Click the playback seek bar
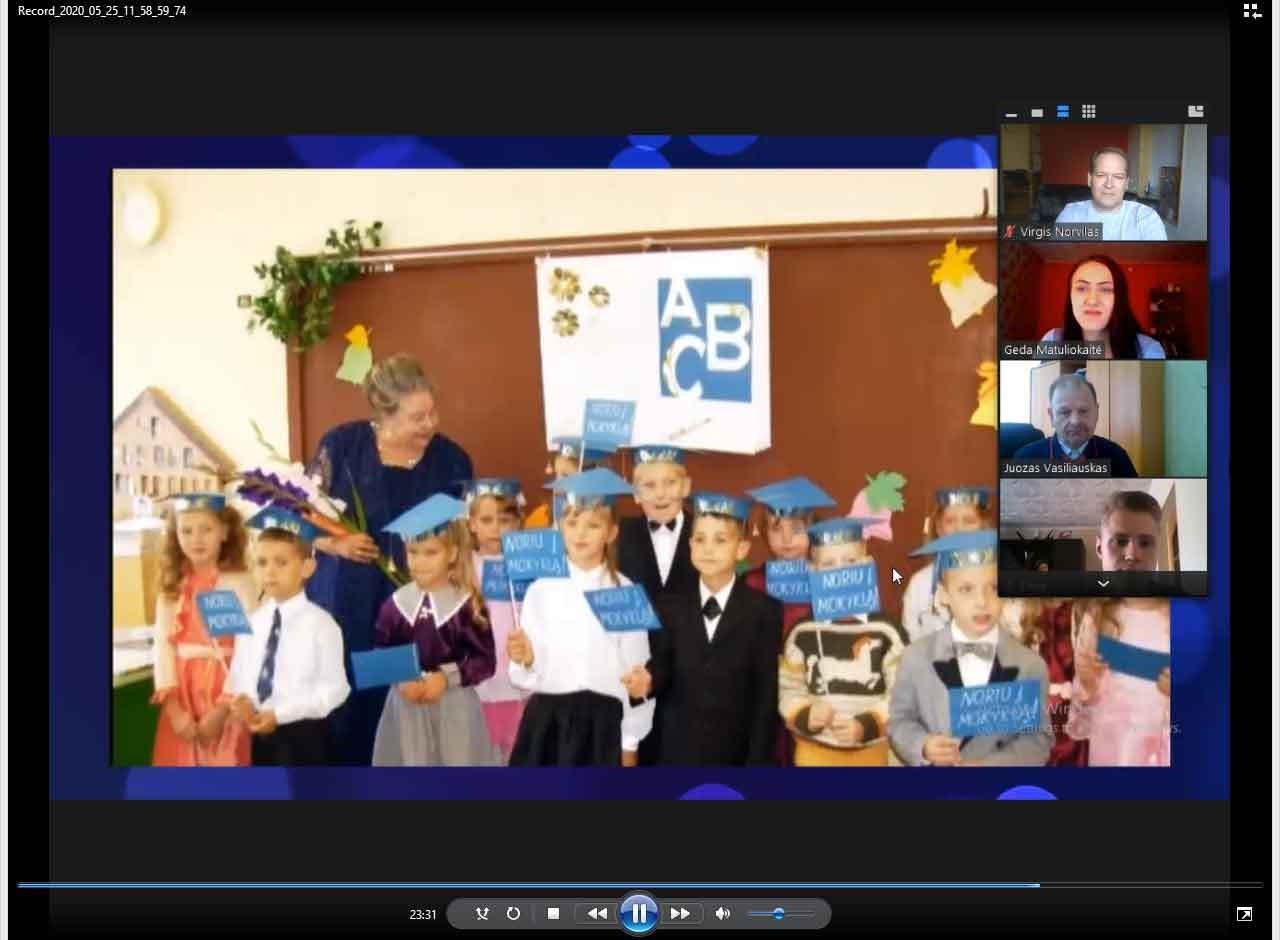Image resolution: width=1280 pixels, height=940 pixels. [x=640, y=885]
